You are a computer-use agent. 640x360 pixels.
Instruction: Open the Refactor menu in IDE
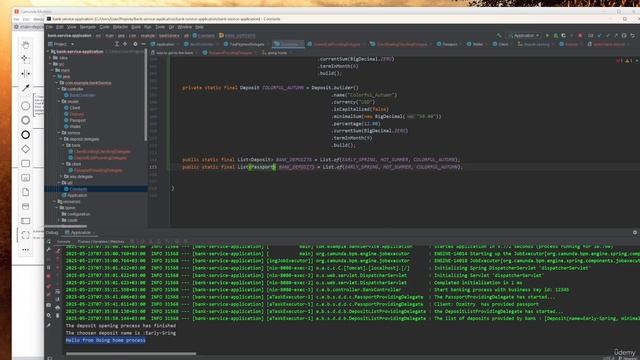[120, 27]
